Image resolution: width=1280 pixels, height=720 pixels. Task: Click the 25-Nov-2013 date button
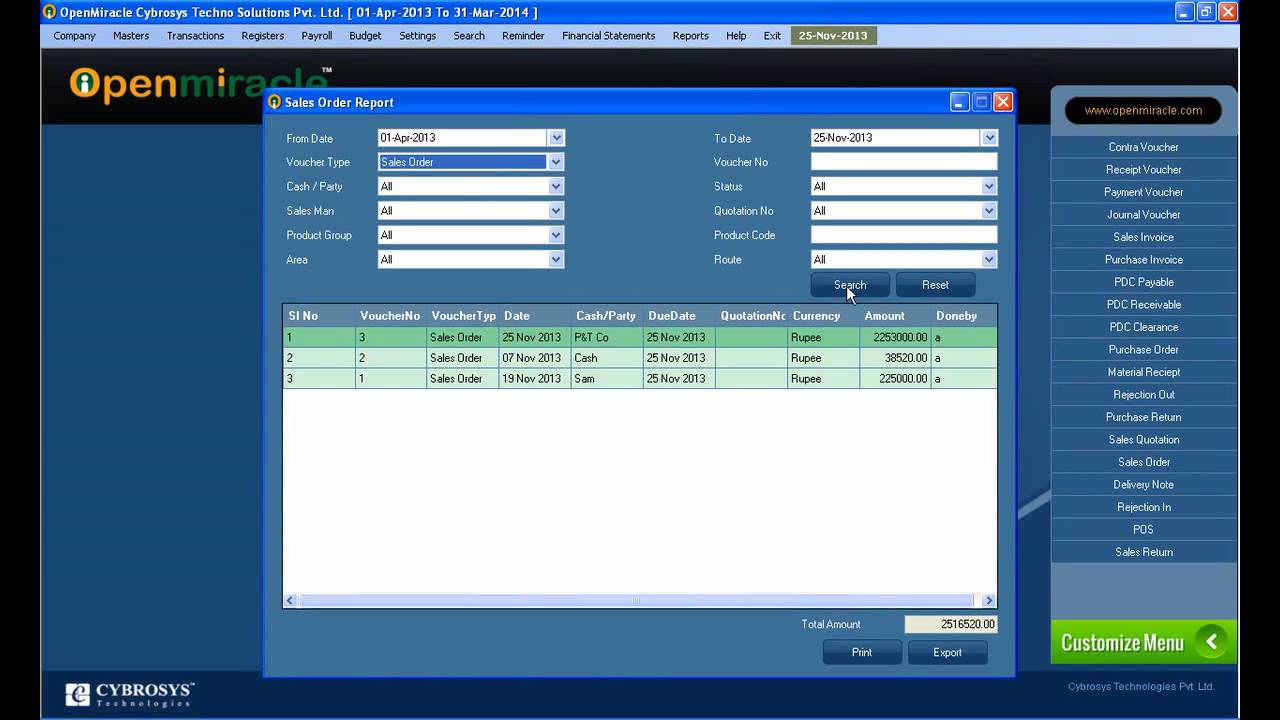(833, 36)
